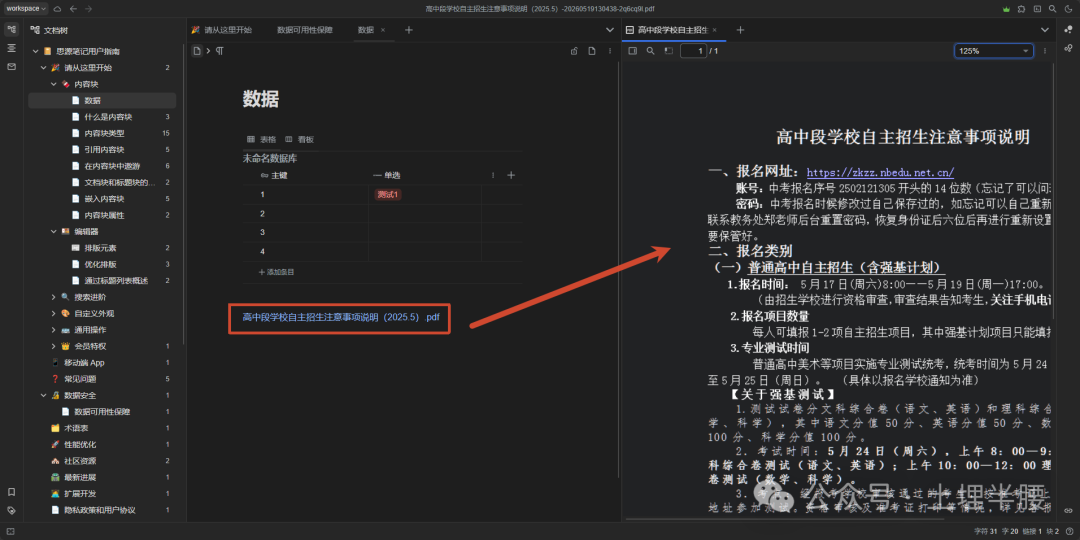Viewport: 1080px width, 540px height.
Task: Click the green crown VIP icon
Action: [1006, 9]
